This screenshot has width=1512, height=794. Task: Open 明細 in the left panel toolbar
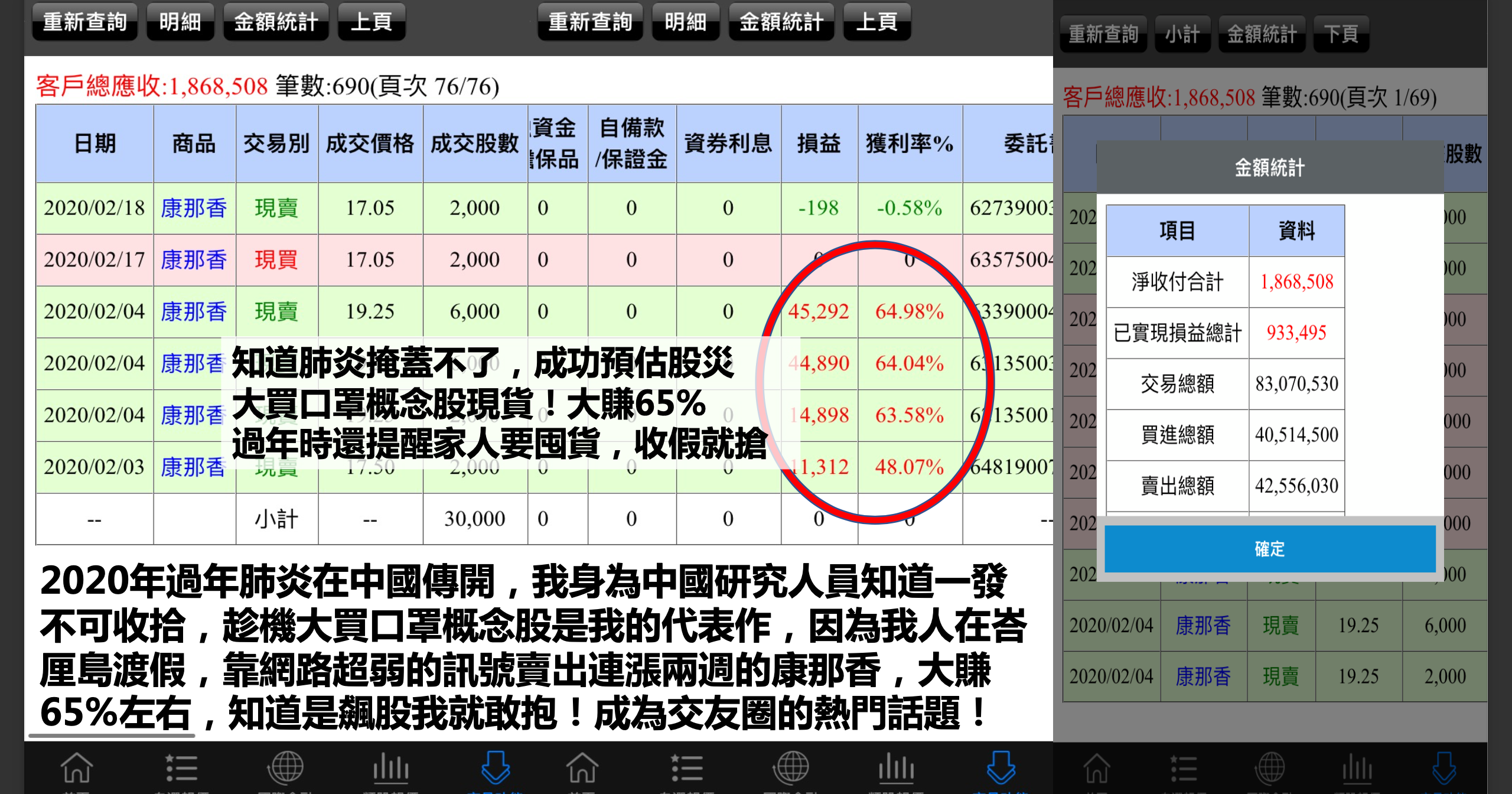coord(180,22)
